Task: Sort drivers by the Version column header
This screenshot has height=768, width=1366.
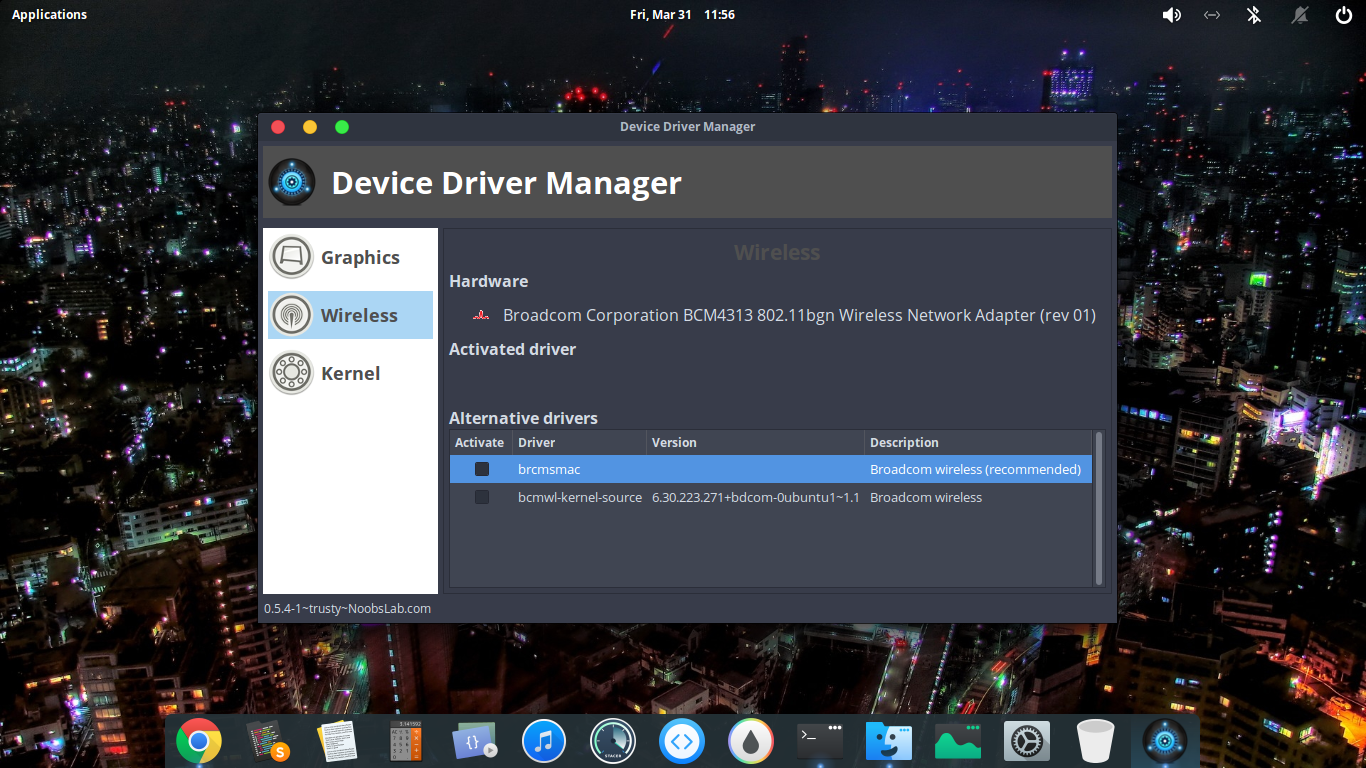Action: [x=755, y=442]
